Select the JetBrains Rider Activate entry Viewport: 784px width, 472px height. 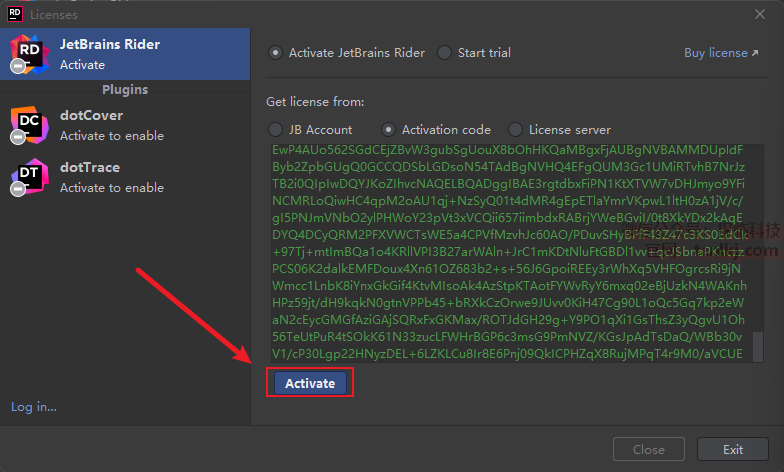(125, 54)
